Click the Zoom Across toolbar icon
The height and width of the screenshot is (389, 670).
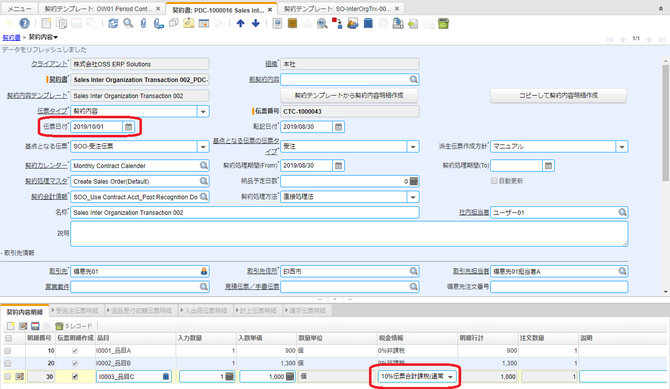[322, 24]
